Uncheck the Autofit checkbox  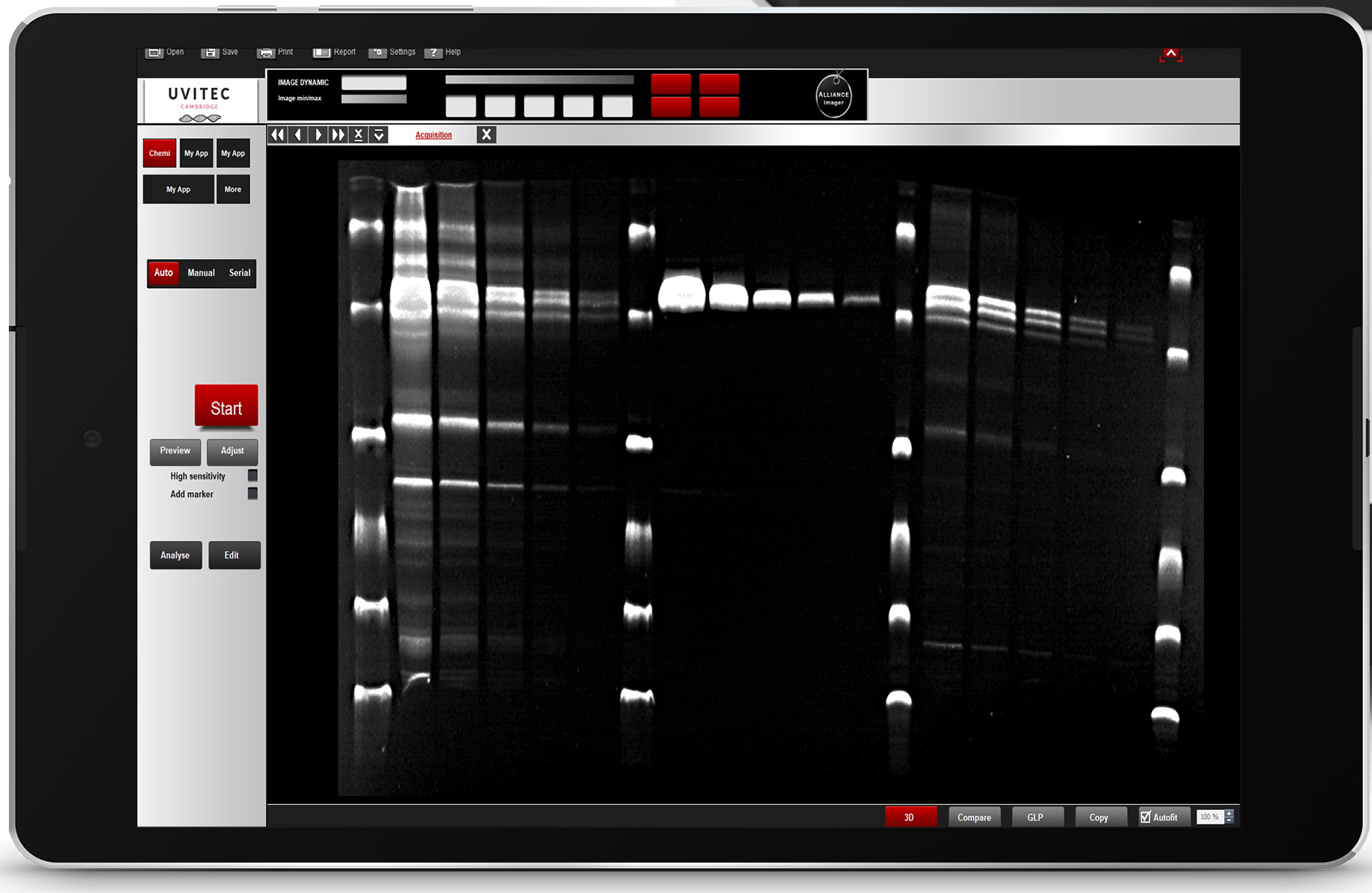coord(1146,817)
